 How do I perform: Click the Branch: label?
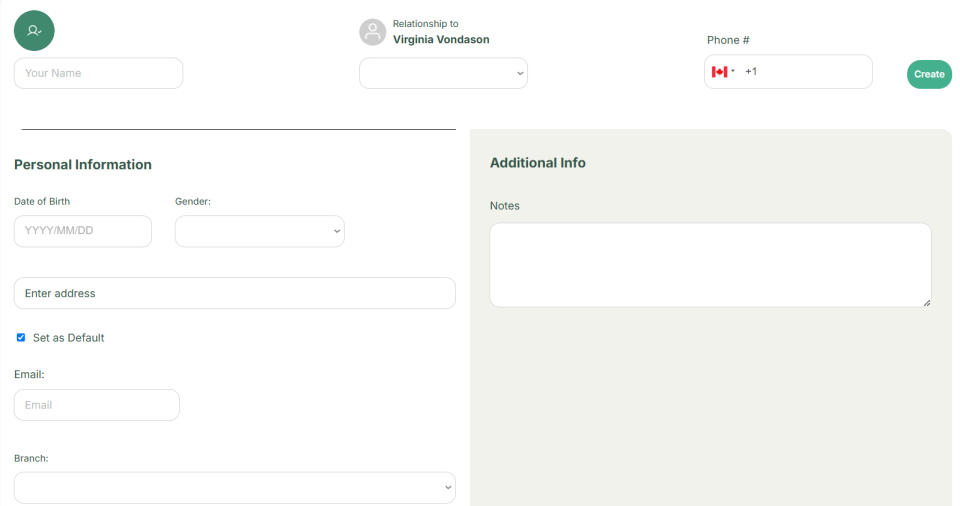pyautogui.click(x=31, y=458)
